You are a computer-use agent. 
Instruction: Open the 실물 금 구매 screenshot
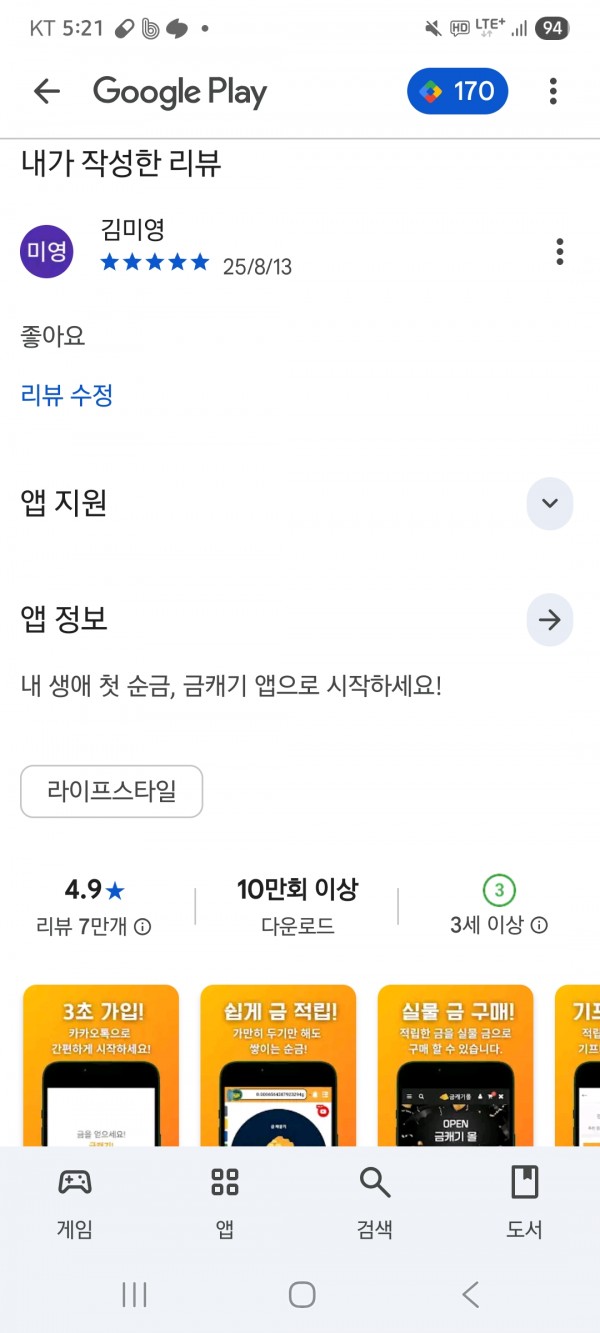click(455, 1066)
